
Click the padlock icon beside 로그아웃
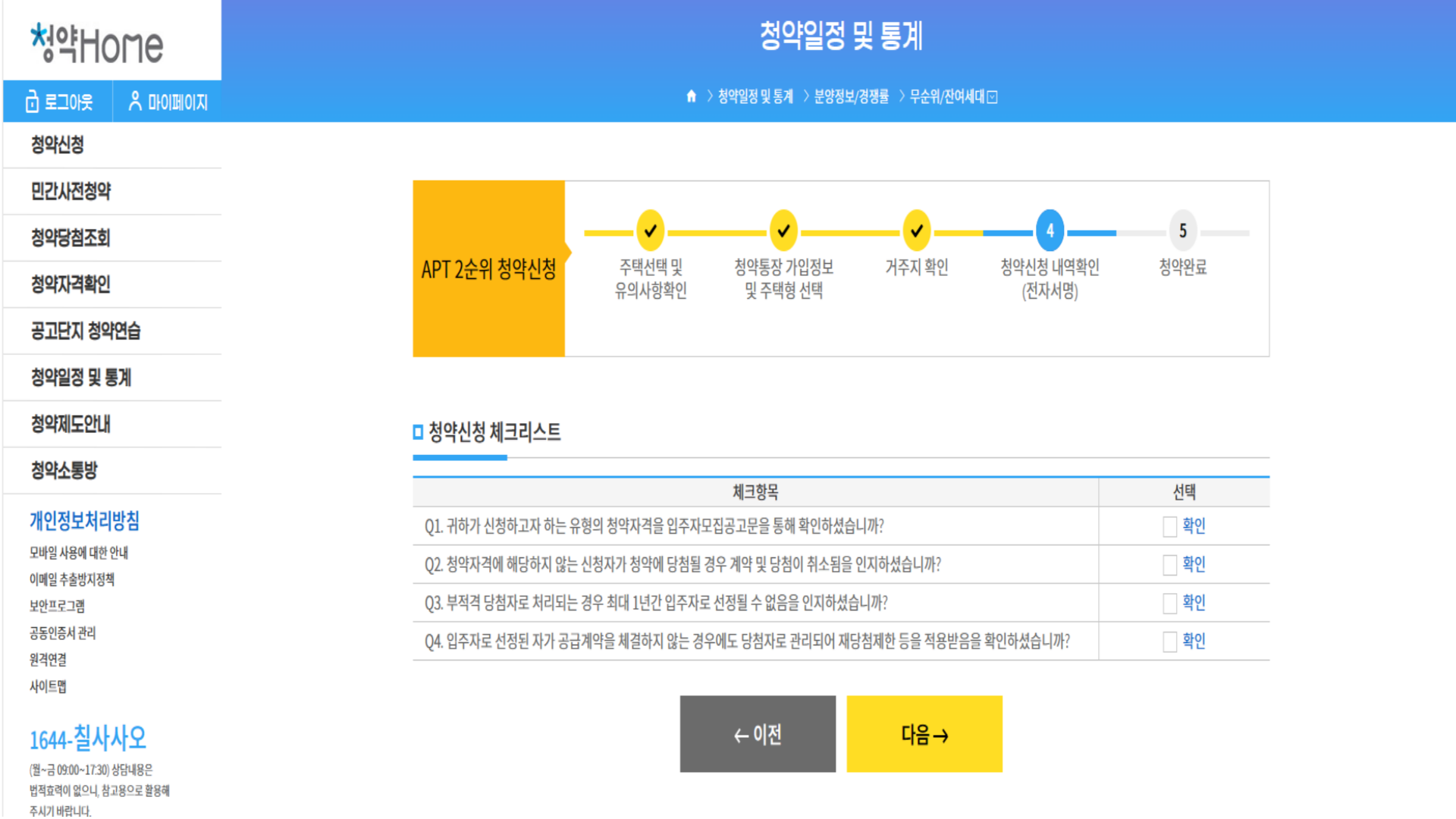[32, 101]
